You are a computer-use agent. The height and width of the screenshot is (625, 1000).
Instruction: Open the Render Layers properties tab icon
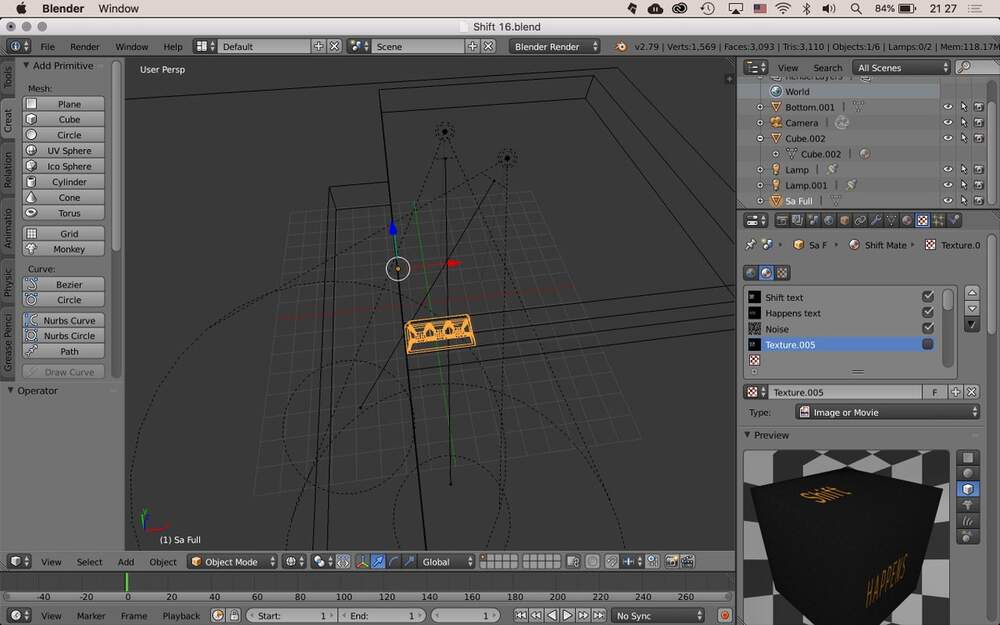797,221
